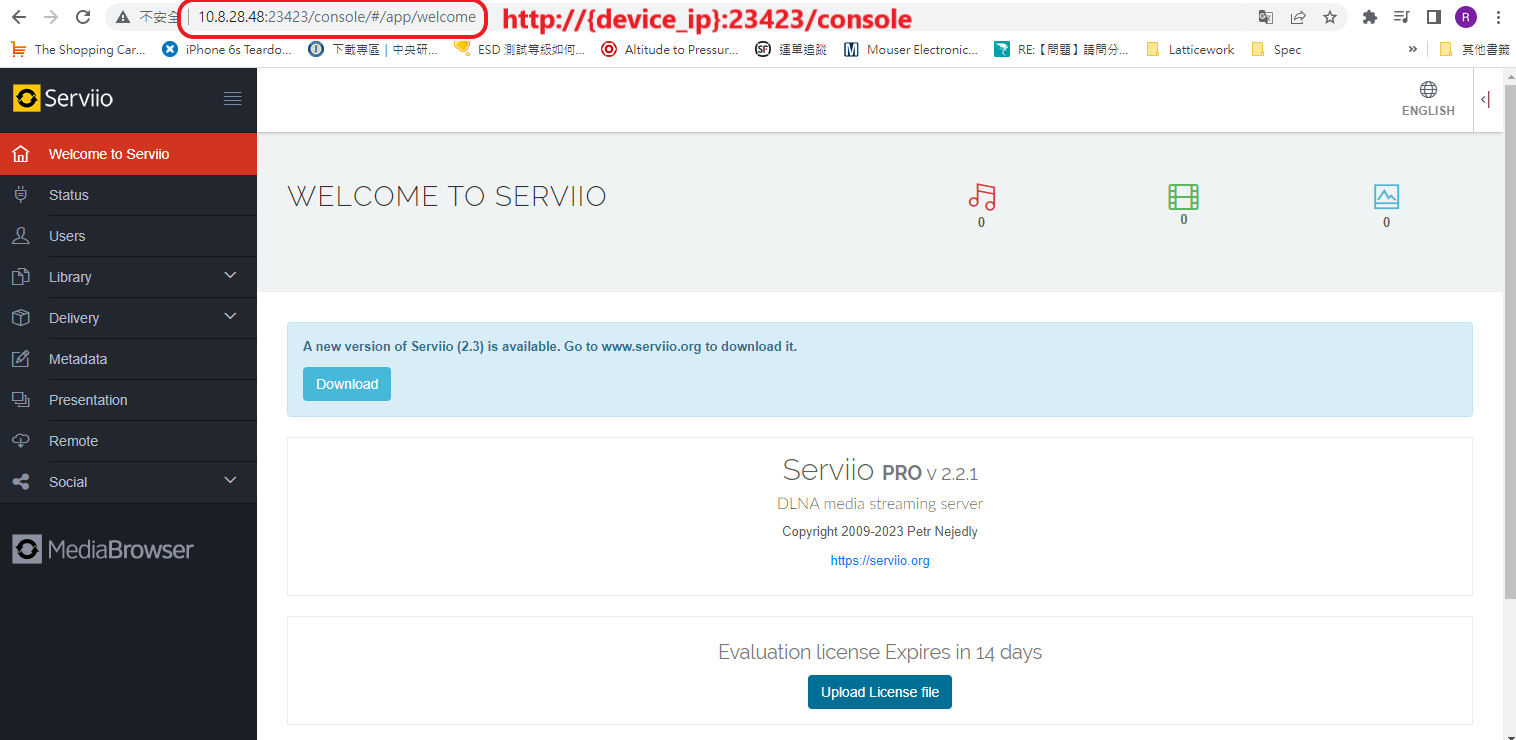Open the browser extensions puzzle icon
Screen dimensions: 1516x740
[x=1370, y=17]
